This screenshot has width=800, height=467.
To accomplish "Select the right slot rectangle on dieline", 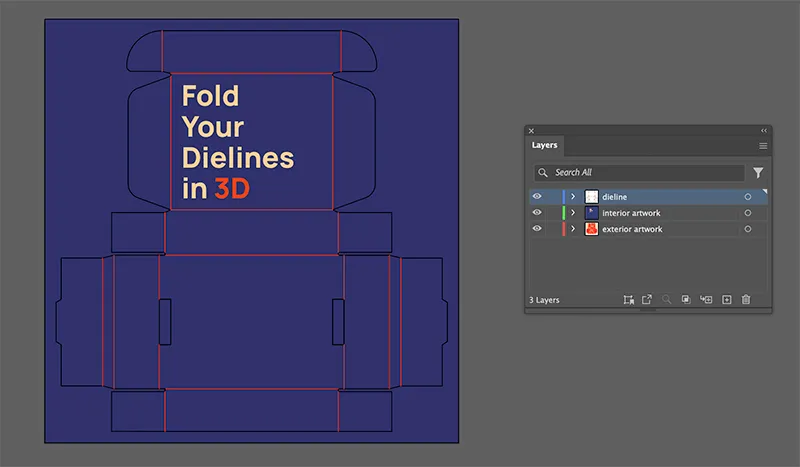I will click(338, 322).
